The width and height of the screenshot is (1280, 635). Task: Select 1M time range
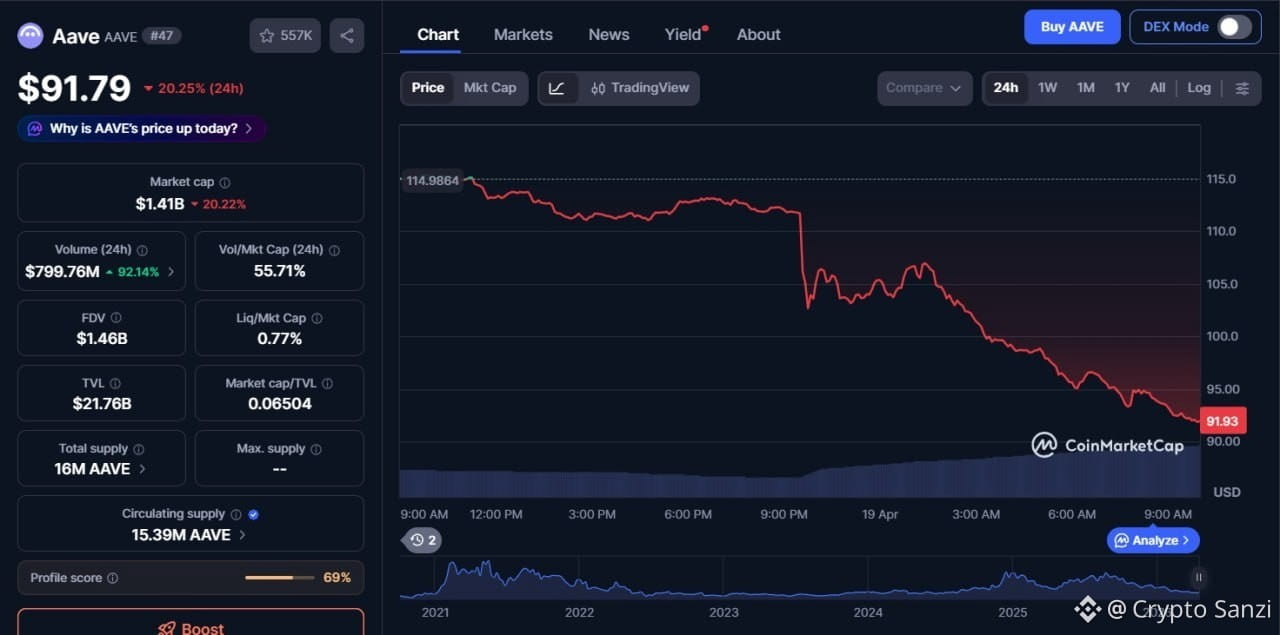(x=1086, y=88)
